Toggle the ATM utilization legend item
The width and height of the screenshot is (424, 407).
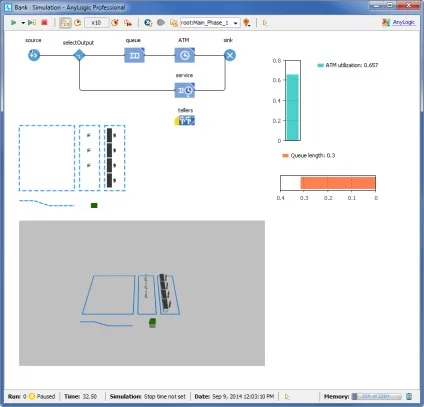pos(348,65)
